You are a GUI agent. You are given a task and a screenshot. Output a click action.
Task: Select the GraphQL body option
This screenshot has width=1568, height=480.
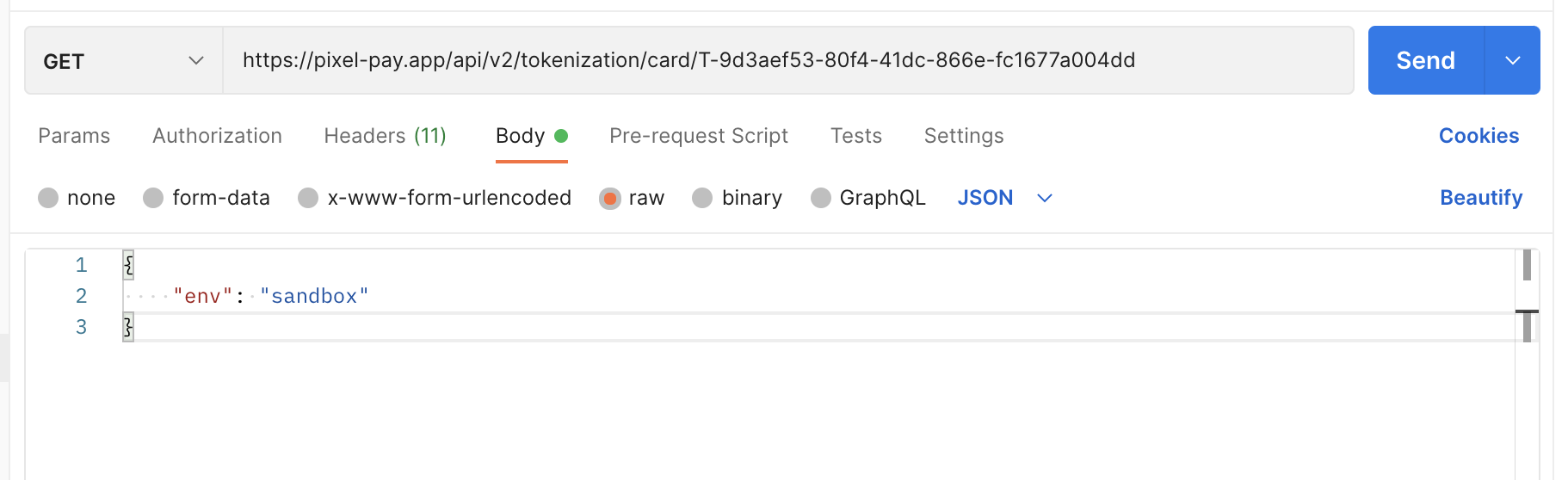tap(821, 198)
